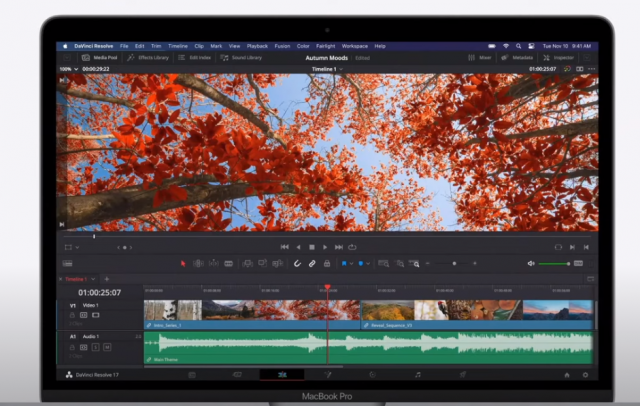This screenshot has width=640, height=406.
Task: Adjust the timeline zoom slider handle
Action: 454,264
